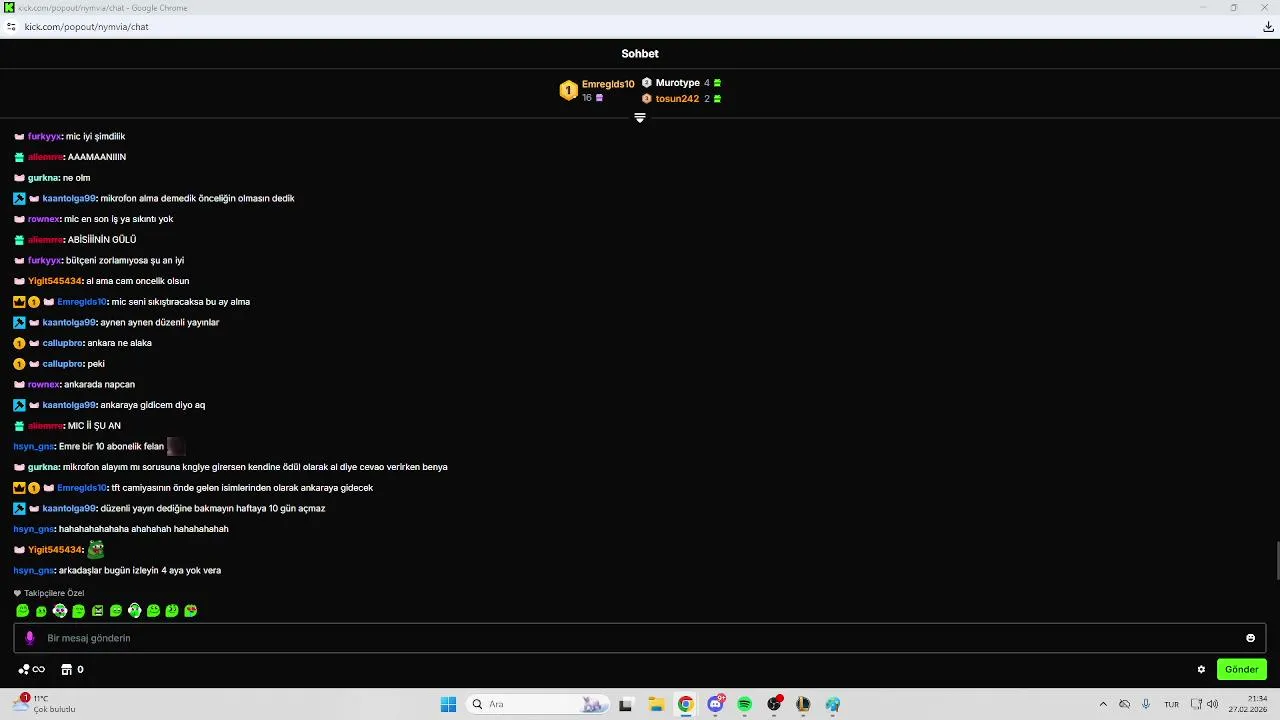Open gurkna username on 'ne olm' message
Screen dimensions: 1280x720
click(x=43, y=178)
